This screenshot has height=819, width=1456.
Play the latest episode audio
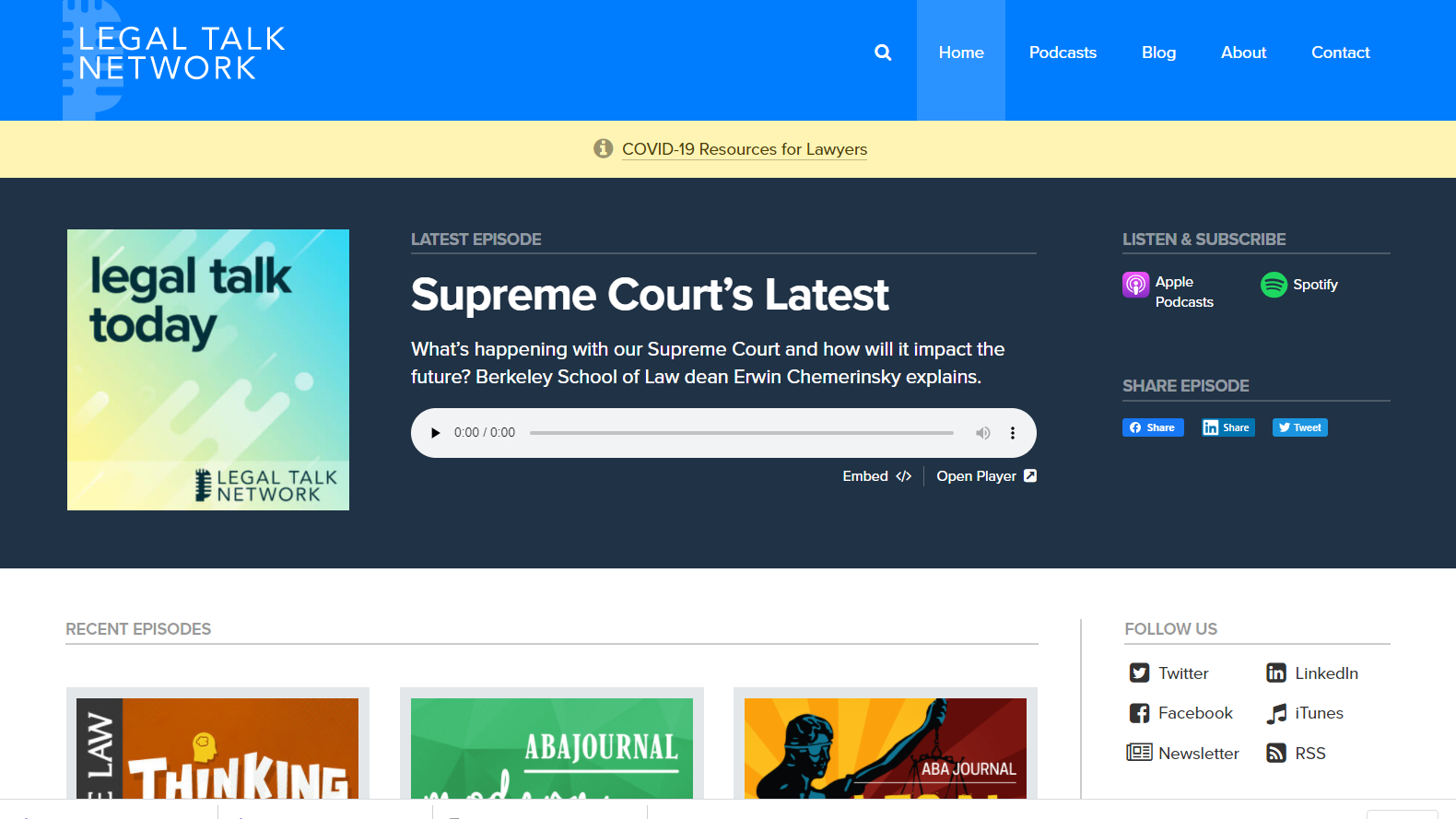pyautogui.click(x=436, y=433)
